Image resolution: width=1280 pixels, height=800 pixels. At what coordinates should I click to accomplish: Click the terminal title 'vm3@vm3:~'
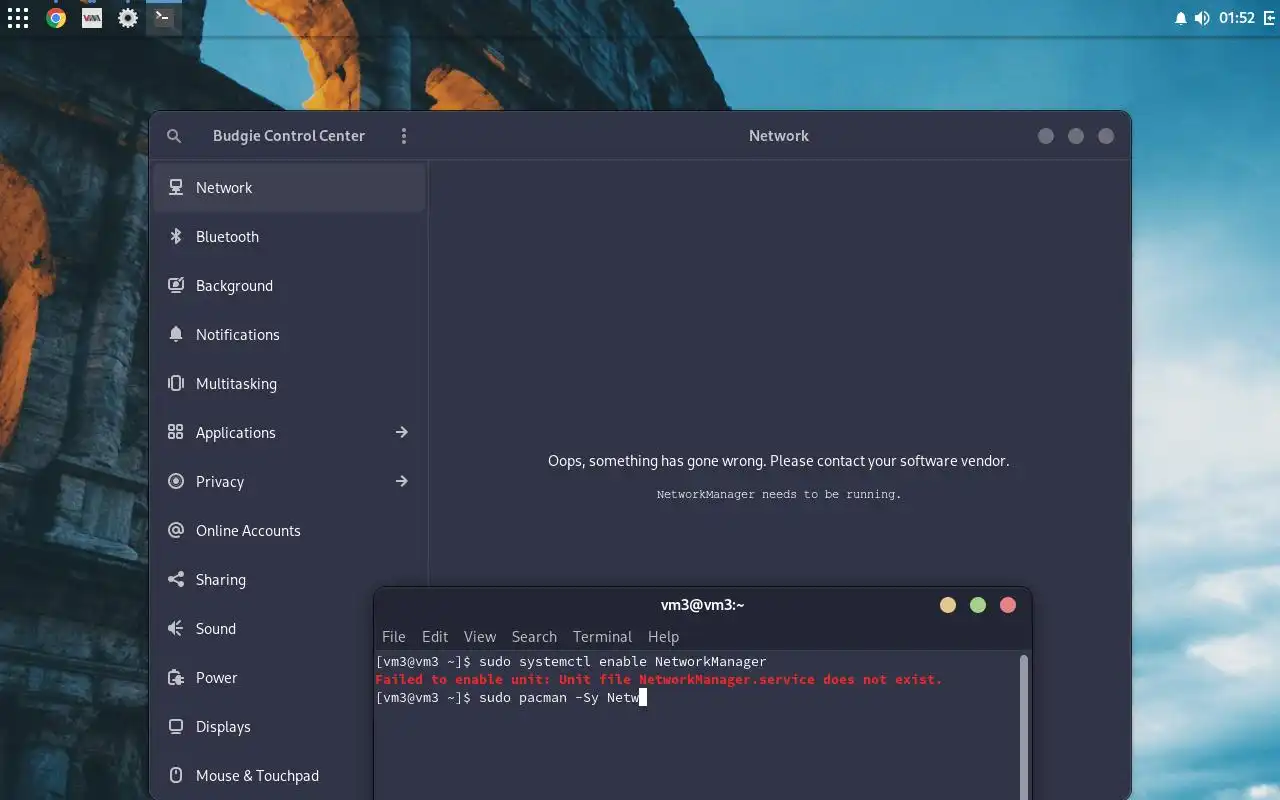[x=703, y=605]
